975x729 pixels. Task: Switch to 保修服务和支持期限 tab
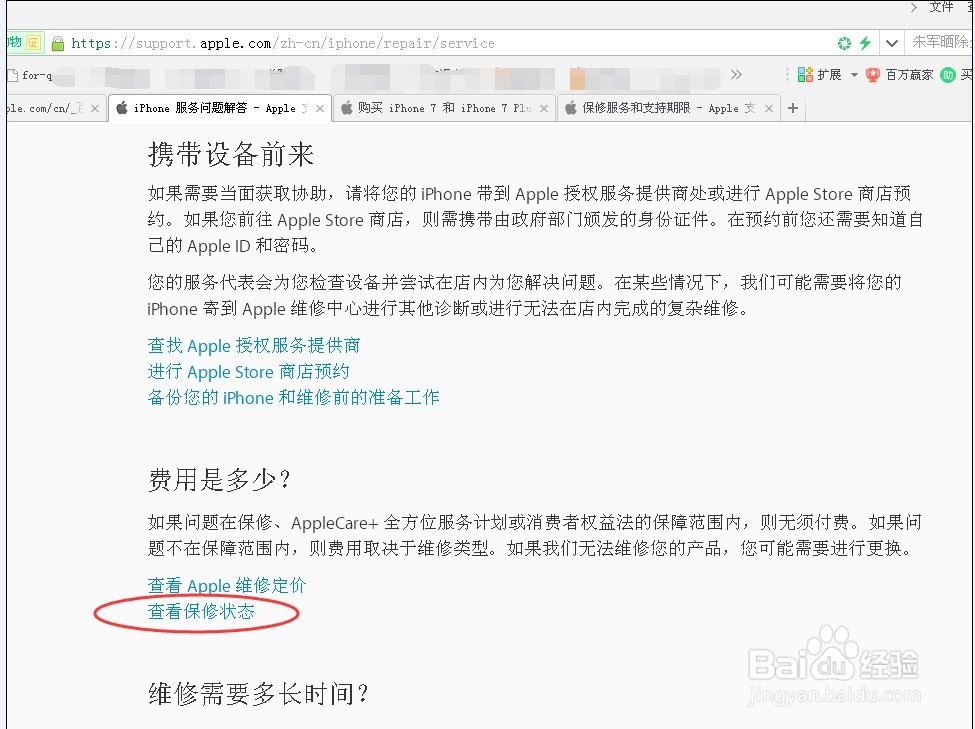point(668,108)
